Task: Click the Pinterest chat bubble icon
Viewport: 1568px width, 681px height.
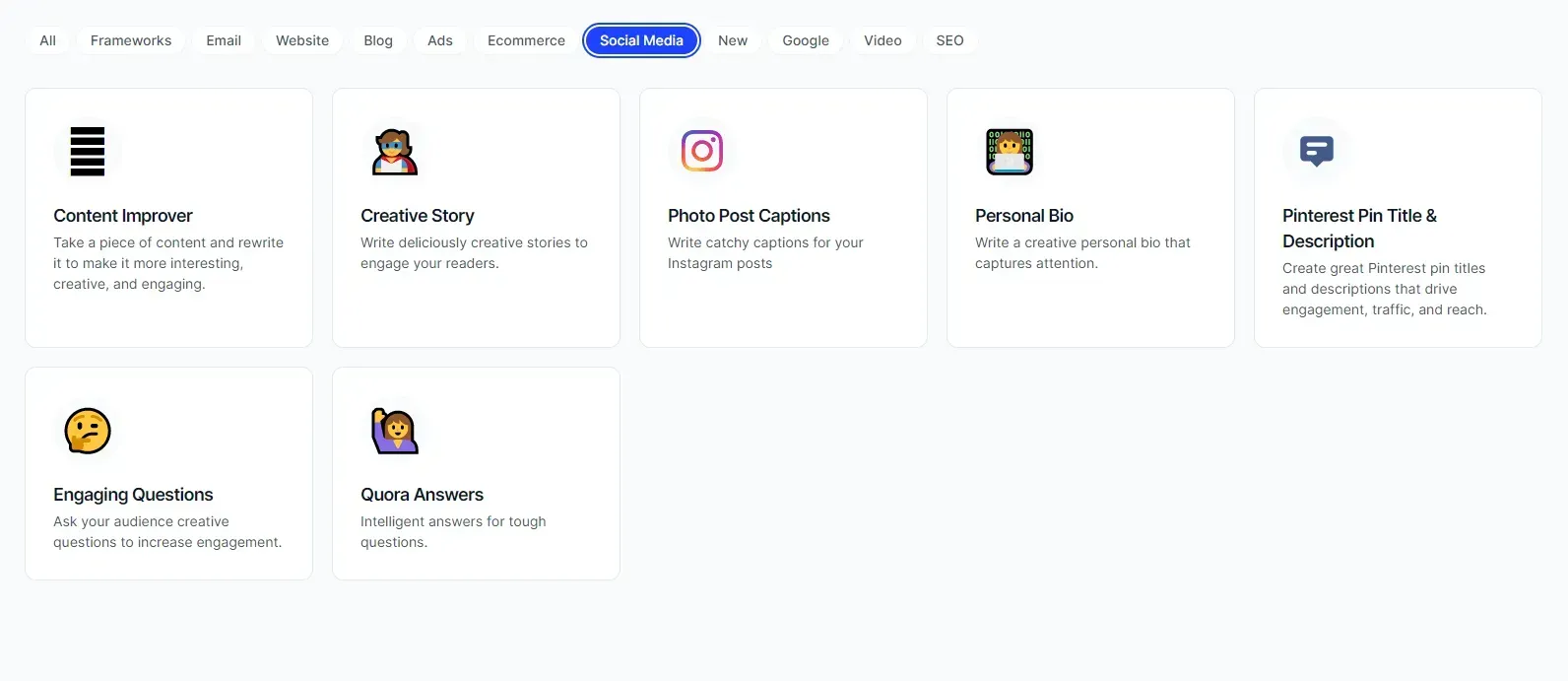Action: coord(1317,151)
